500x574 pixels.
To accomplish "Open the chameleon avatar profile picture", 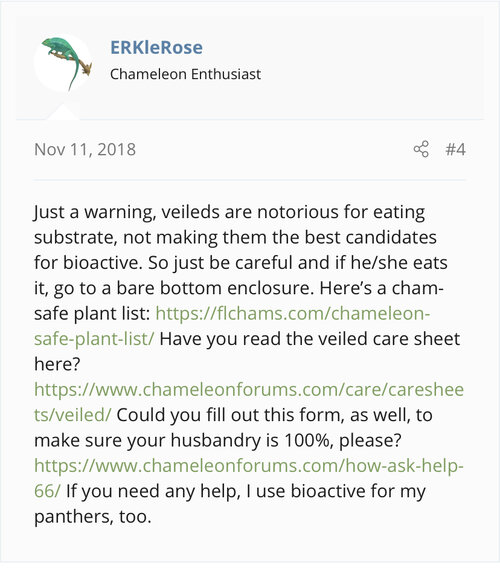I will click(x=63, y=63).
